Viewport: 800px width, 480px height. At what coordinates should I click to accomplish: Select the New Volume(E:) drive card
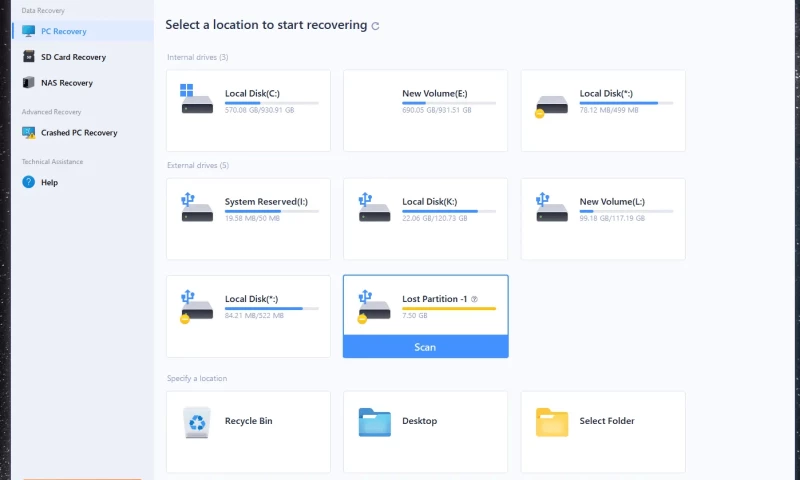tap(426, 111)
